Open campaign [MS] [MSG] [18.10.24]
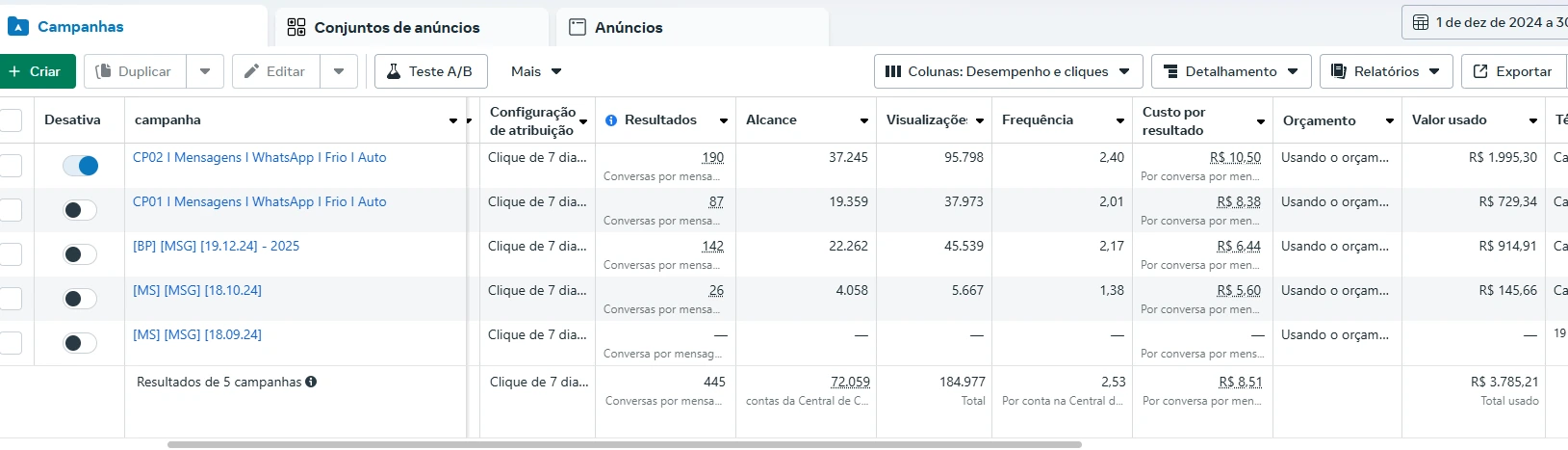 point(197,290)
